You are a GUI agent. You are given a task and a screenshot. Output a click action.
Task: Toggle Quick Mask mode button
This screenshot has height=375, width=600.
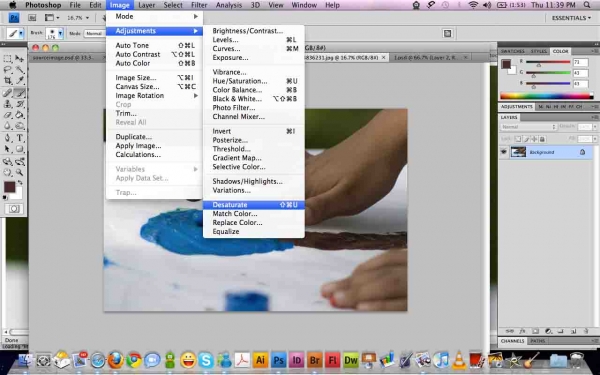14,209
